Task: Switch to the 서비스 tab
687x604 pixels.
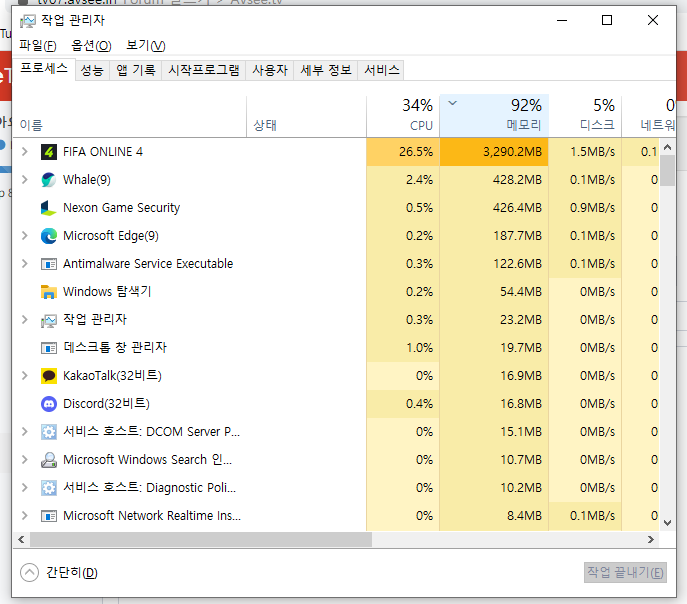Action: 382,71
